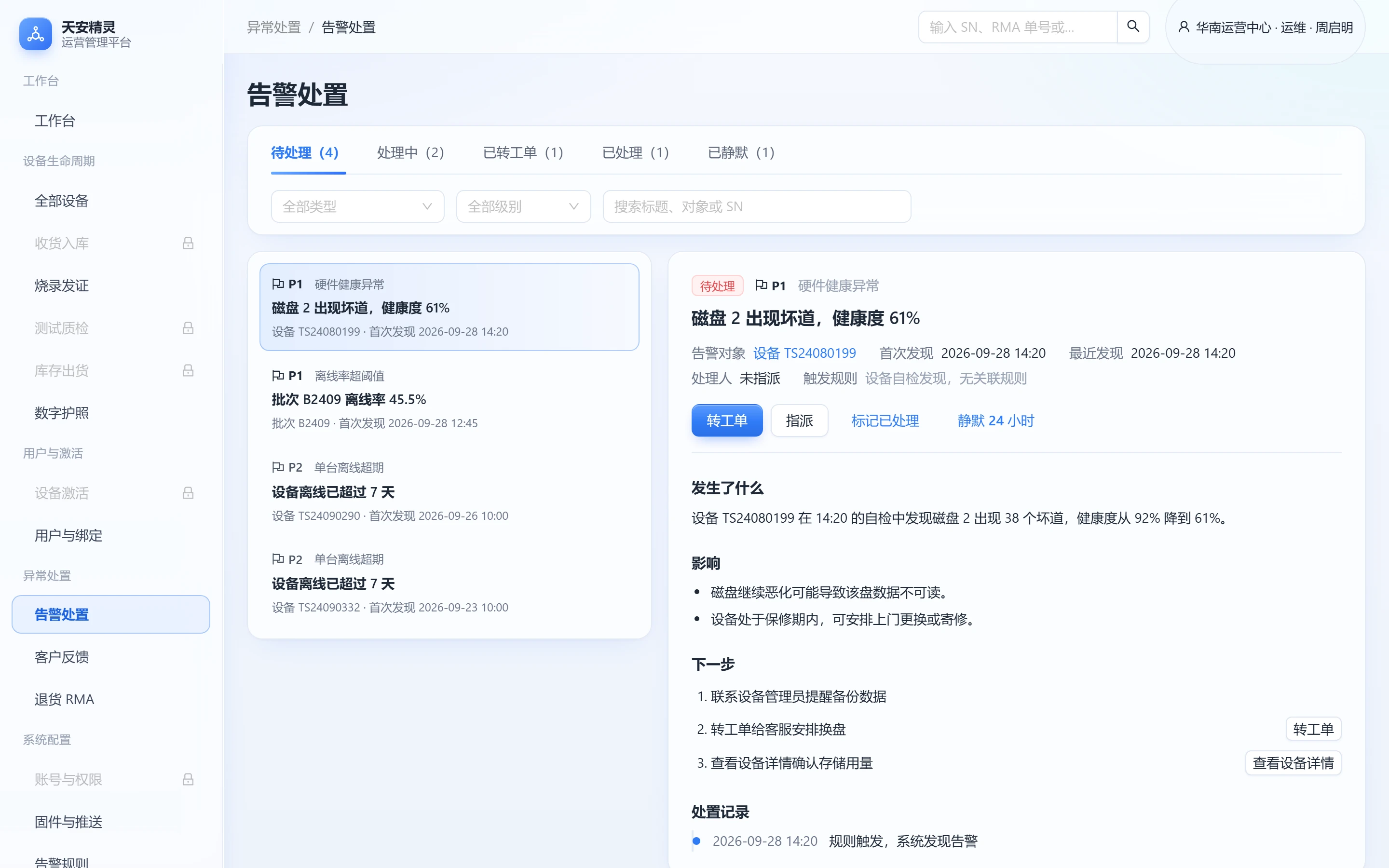Focus the top SN、RMA 单号 search field
1389x868 pixels.
click(1018, 27)
